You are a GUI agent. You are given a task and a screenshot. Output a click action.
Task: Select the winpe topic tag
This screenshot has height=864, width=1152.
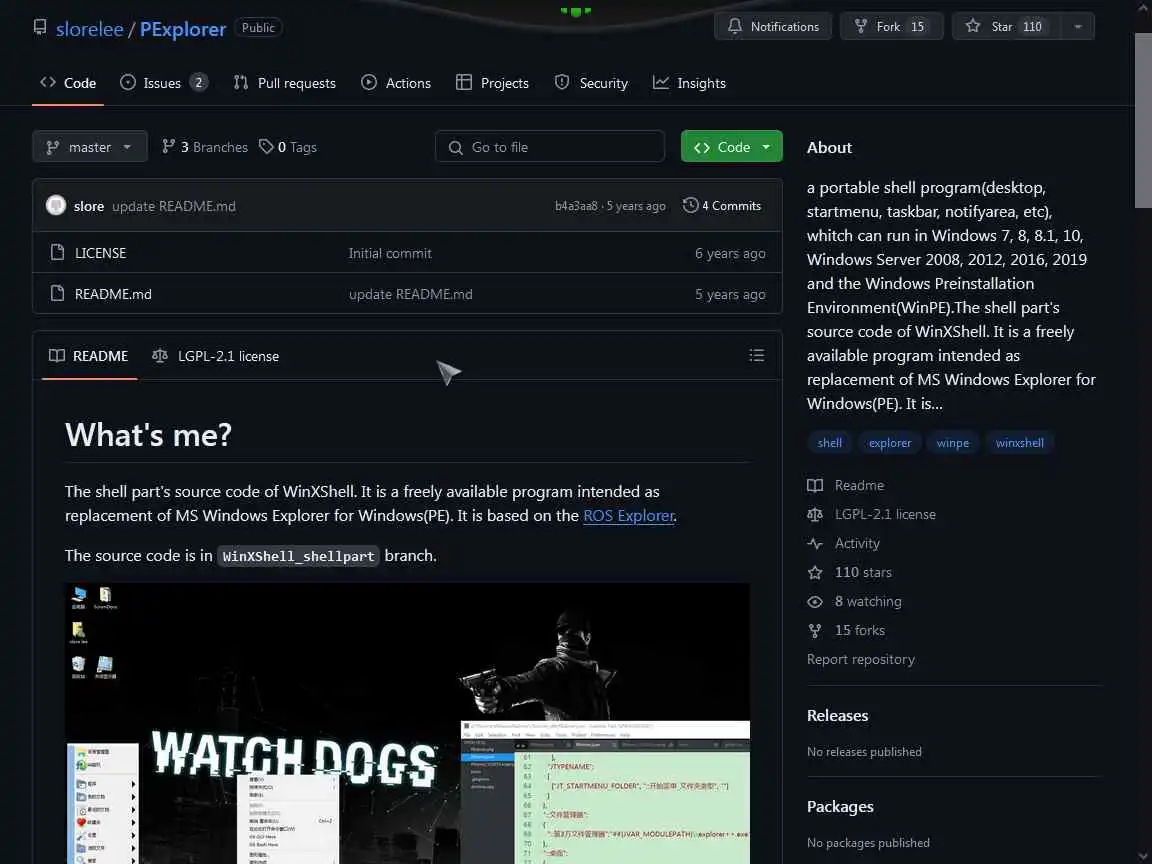pos(953,443)
